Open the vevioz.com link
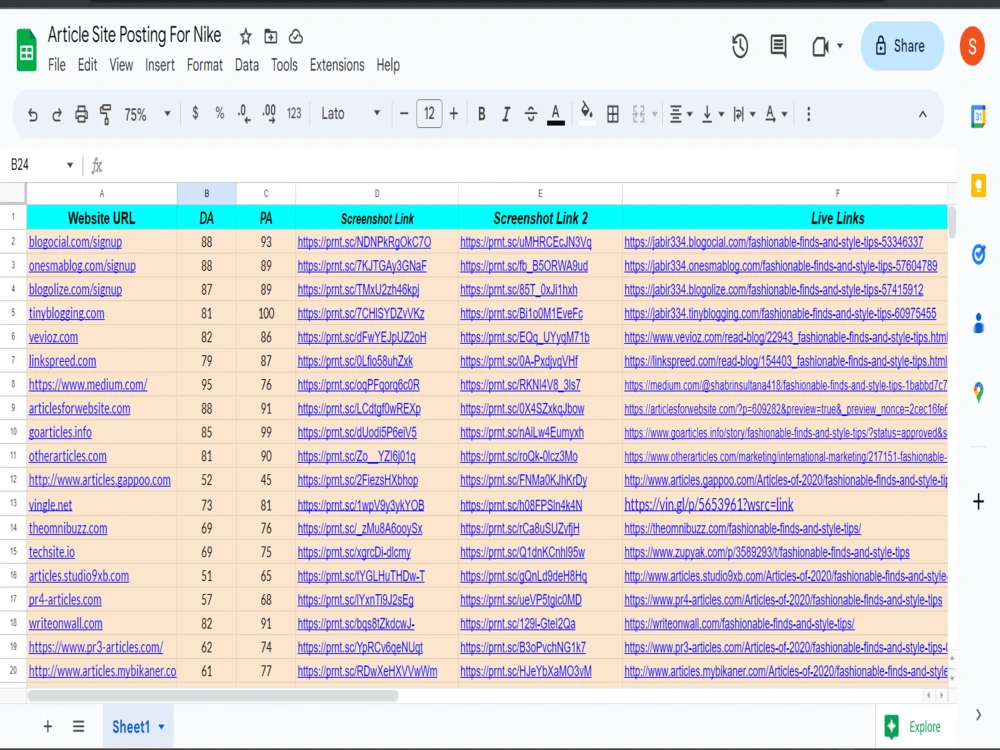Viewport: 1000px width, 750px height. click(53, 337)
